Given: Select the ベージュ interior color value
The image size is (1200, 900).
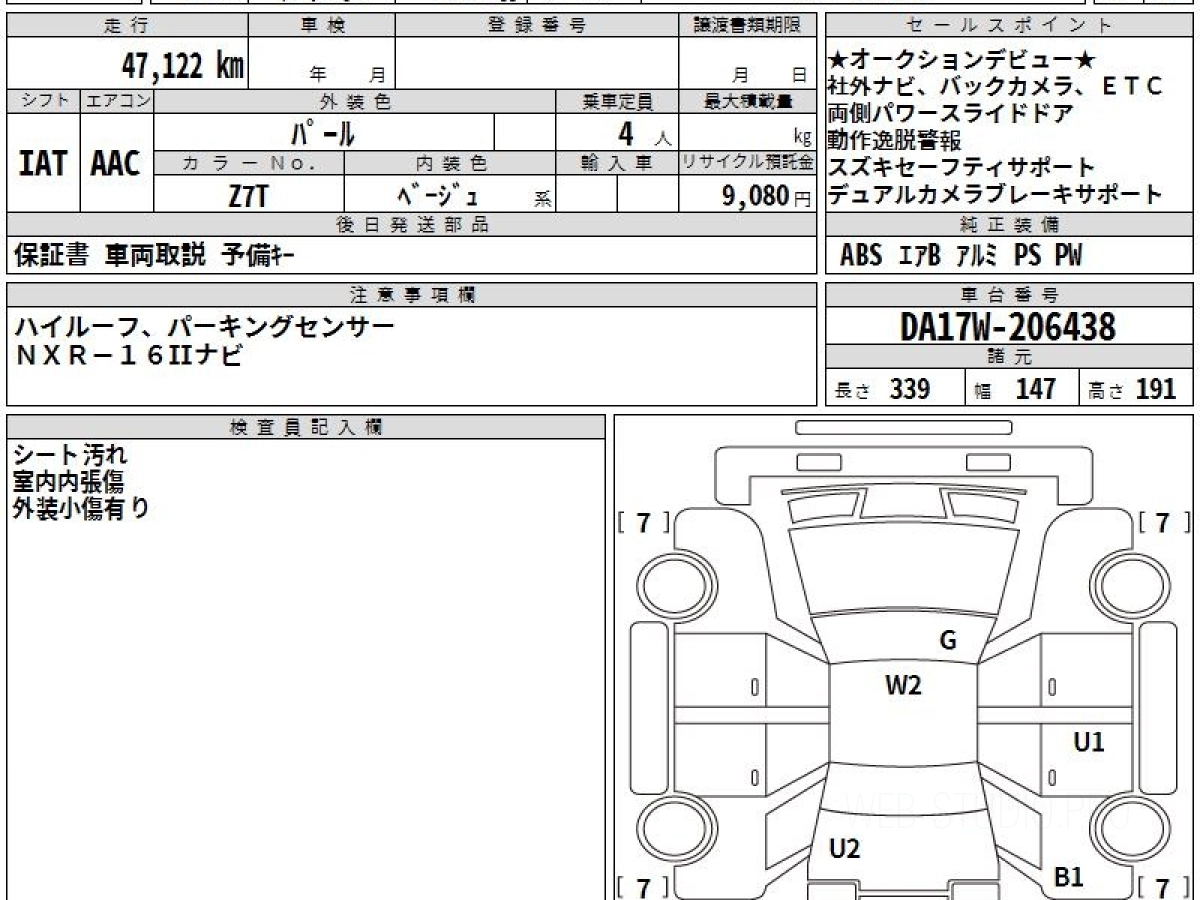Looking at the screenshot, I should [438, 195].
